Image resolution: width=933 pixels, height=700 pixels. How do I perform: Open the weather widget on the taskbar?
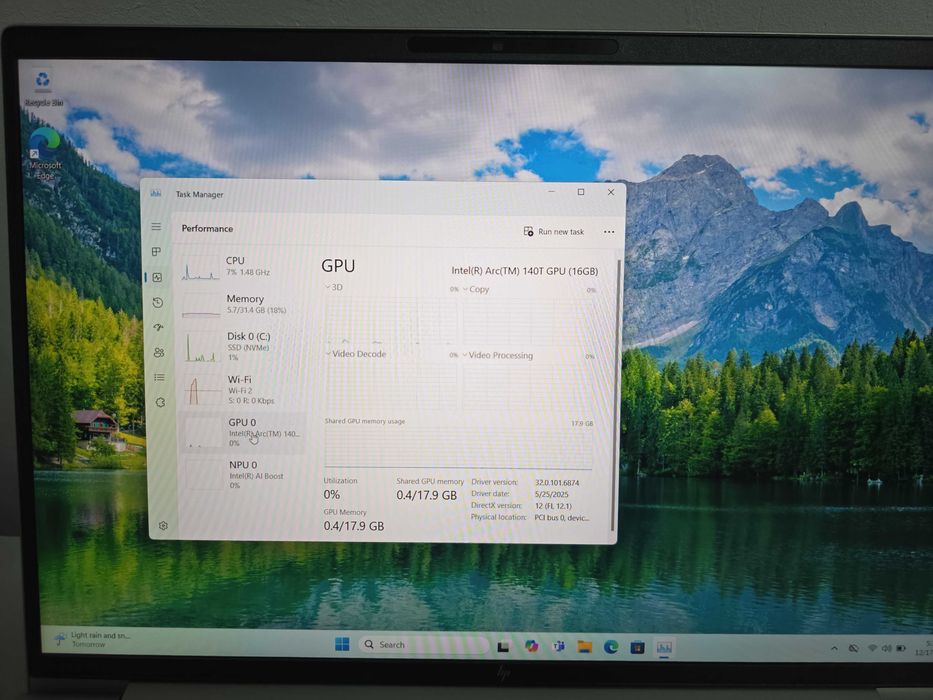(92, 639)
